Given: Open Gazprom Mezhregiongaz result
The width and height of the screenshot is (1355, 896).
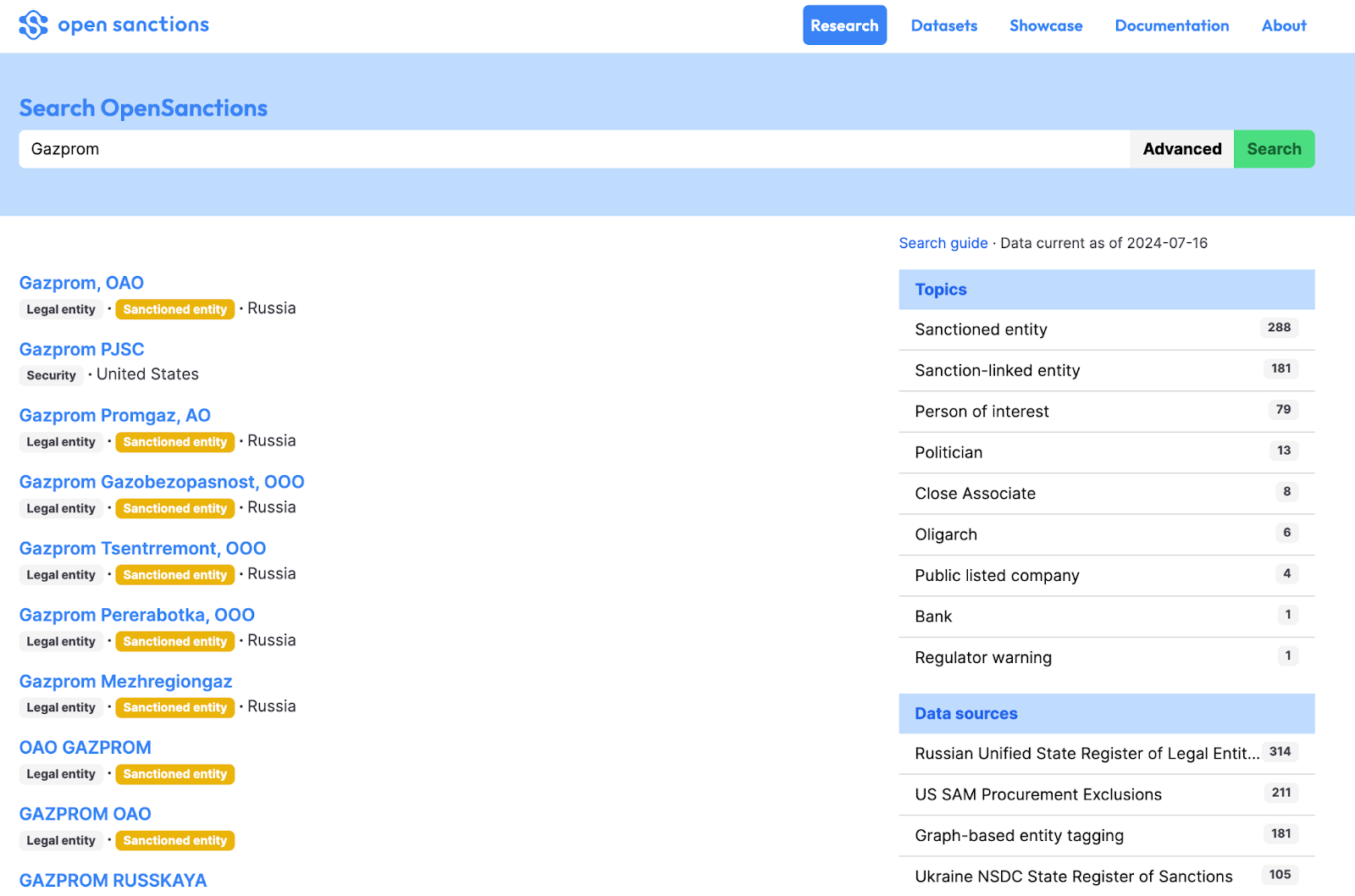Looking at the screenshot, I should coord(125,681).
